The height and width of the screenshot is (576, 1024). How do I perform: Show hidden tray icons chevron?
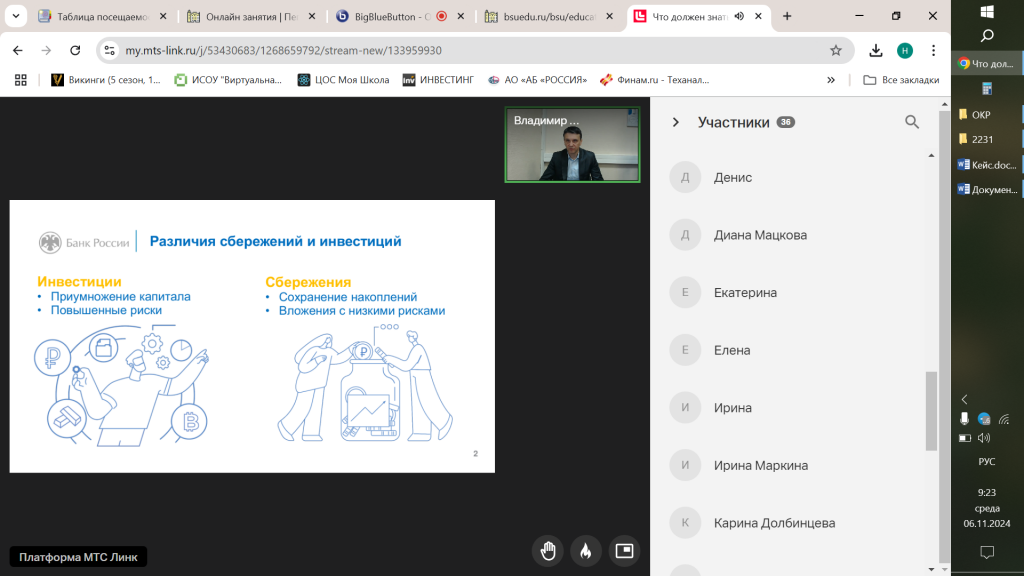965,399
